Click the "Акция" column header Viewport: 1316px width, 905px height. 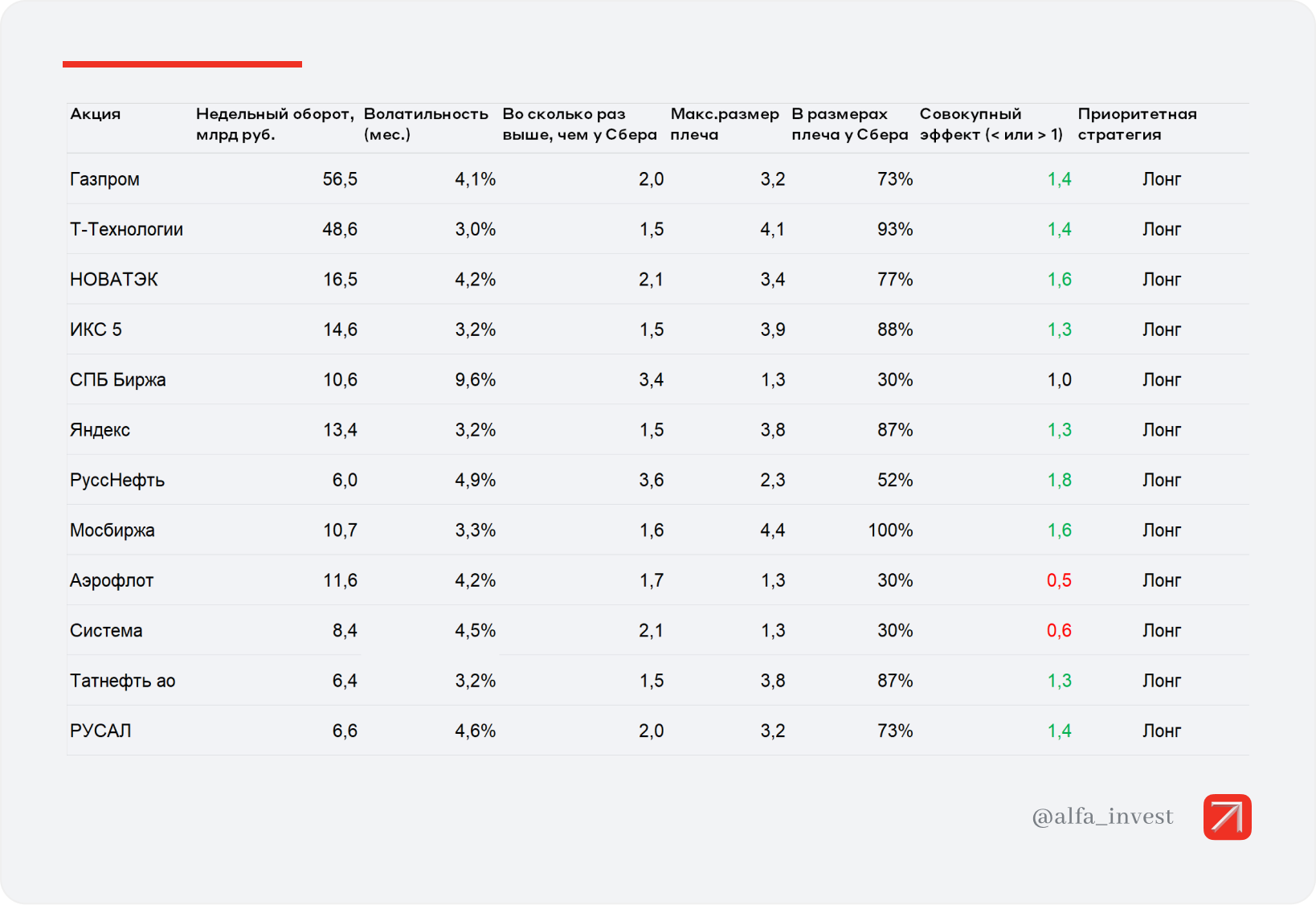96,114
